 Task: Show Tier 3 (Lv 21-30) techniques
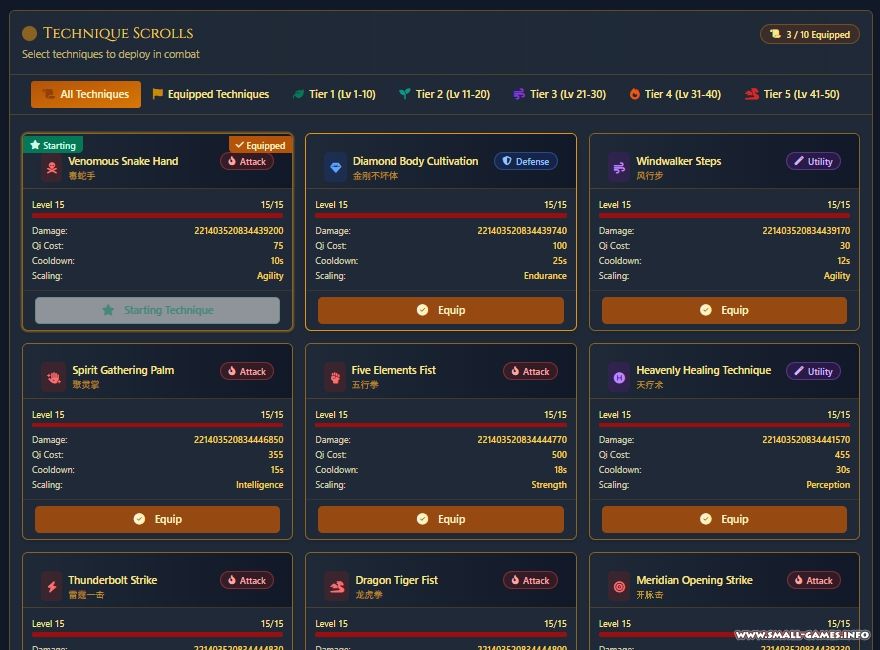click(558, 94)
